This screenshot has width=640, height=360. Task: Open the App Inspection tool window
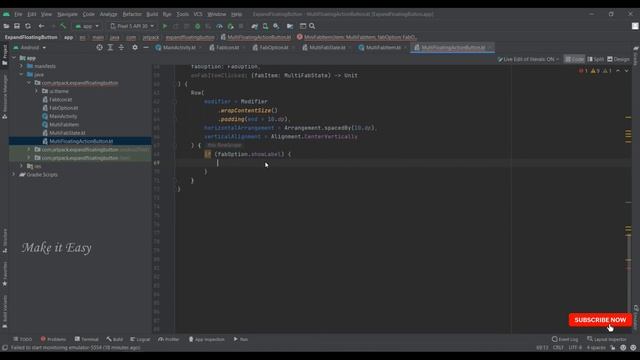(x=207, y=339)
